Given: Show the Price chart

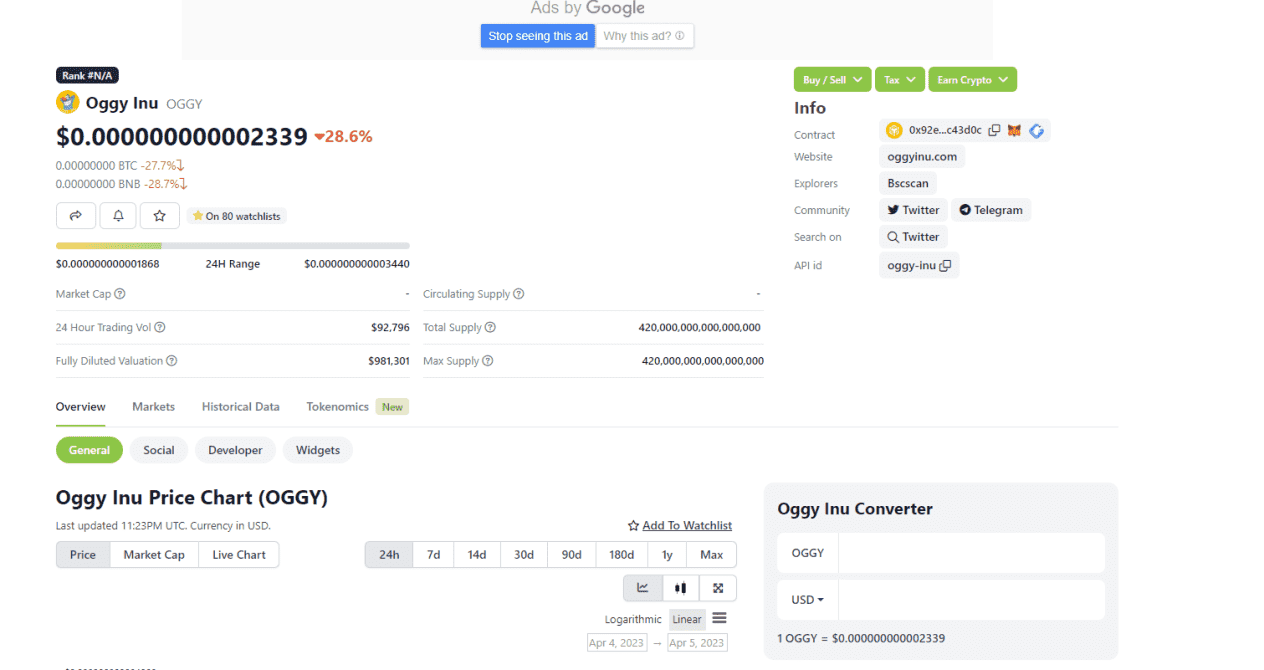Looking at the screenshot, I should click(x=83, y=555).
